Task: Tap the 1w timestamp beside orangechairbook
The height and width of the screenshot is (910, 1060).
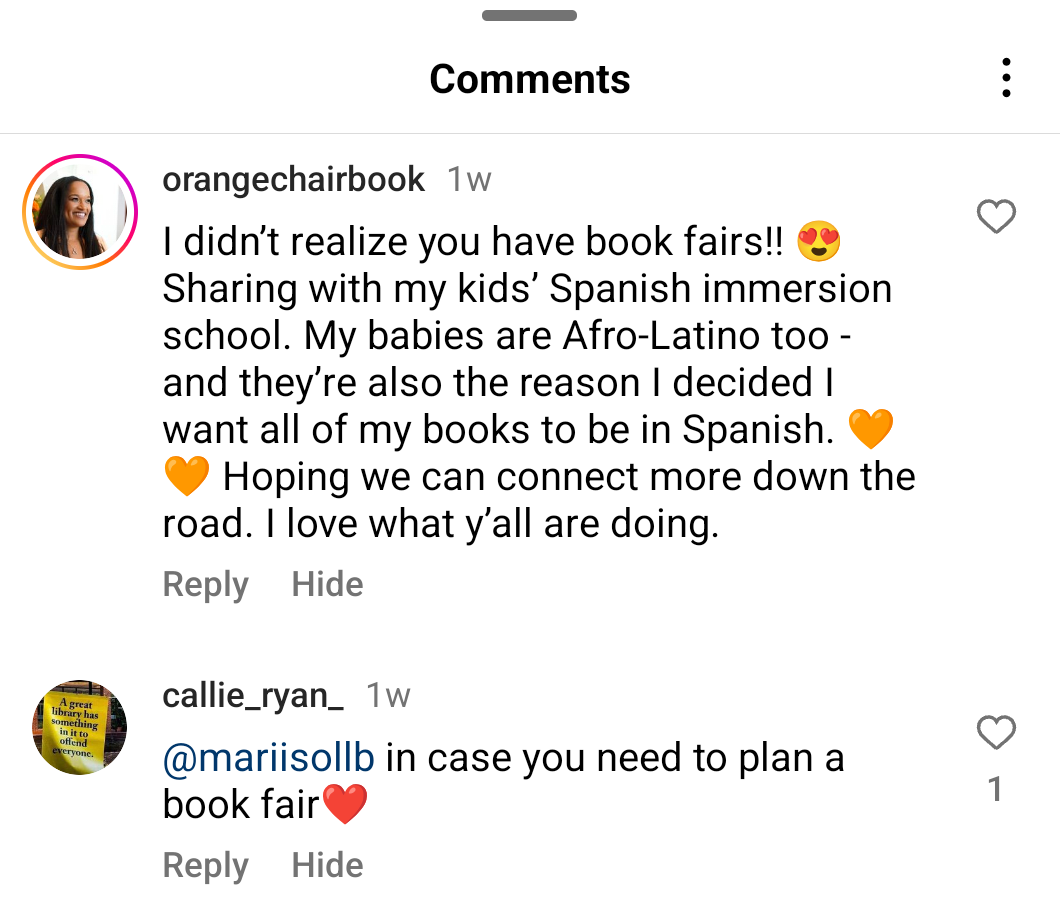Action: (x=469, y=180)
